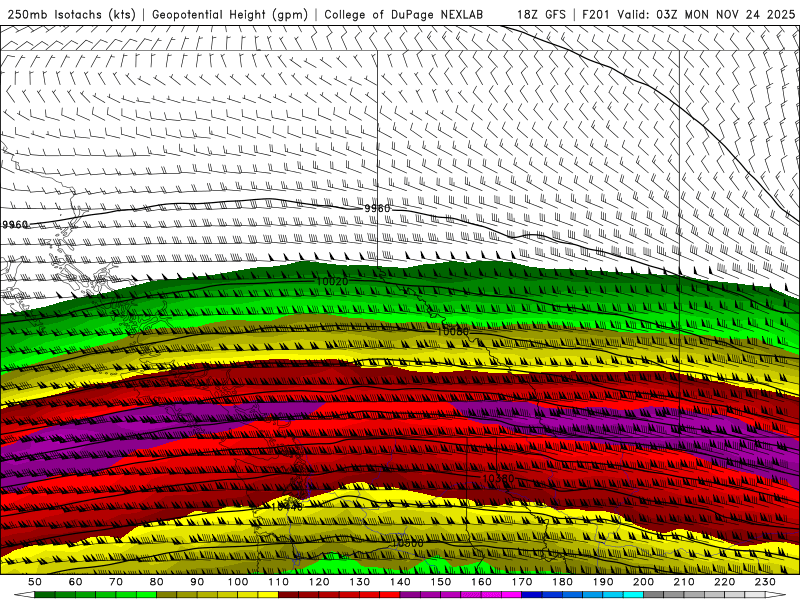Click the 140 label on the color scale
This screenshot has width=800, height=600.
click(400, 582)
